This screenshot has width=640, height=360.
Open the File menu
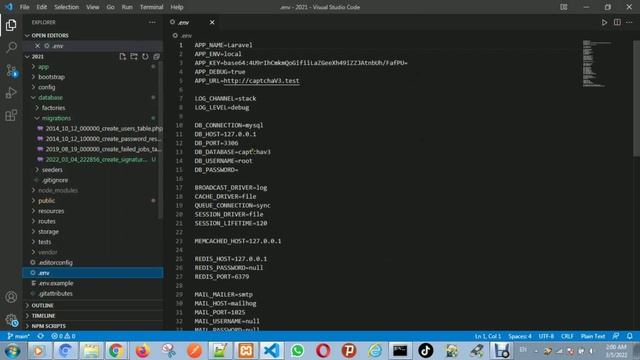(24, 7)
